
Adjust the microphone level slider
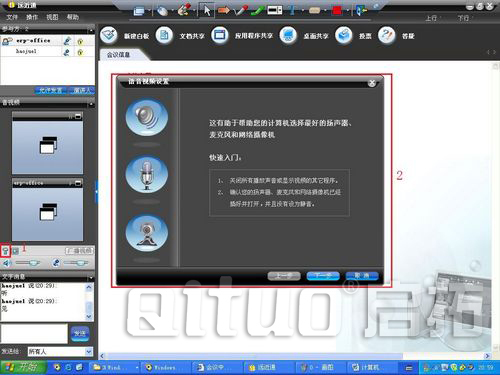pyautogui.click(x=76, y=263)
